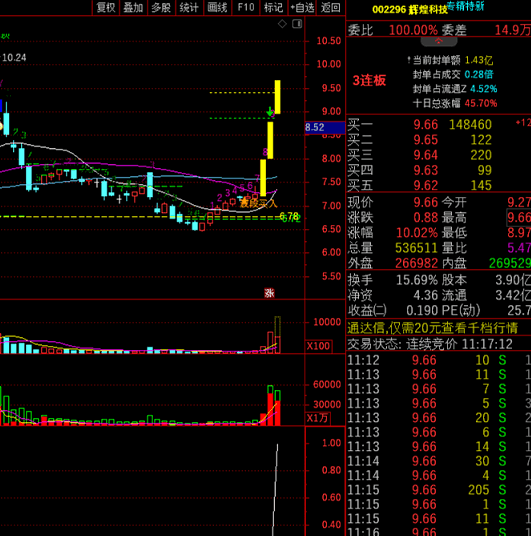Open the 叠加 overlay option
531x536 pixels.
[133, 8]
